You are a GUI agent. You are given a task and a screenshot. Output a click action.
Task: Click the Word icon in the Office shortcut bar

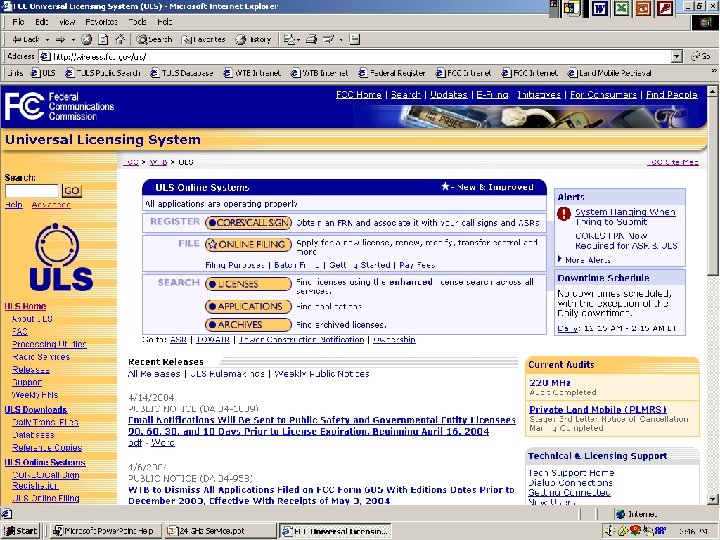coord(599,8)
